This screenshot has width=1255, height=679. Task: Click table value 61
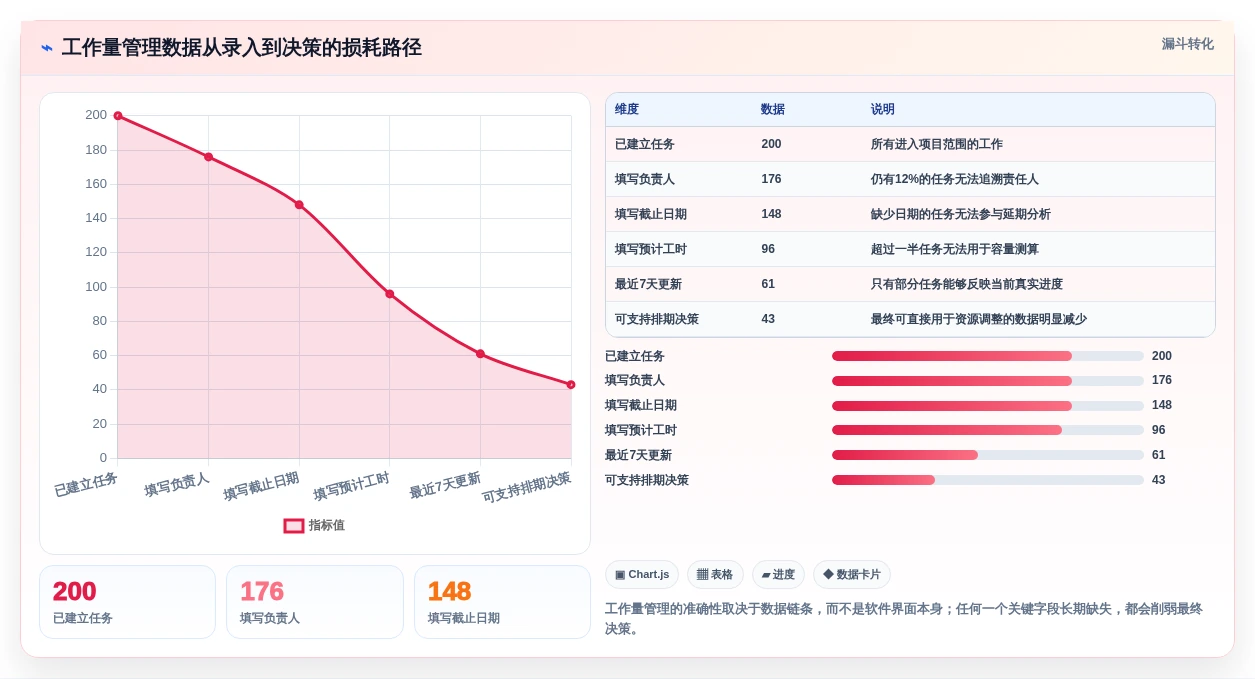[x=768, y=284]
